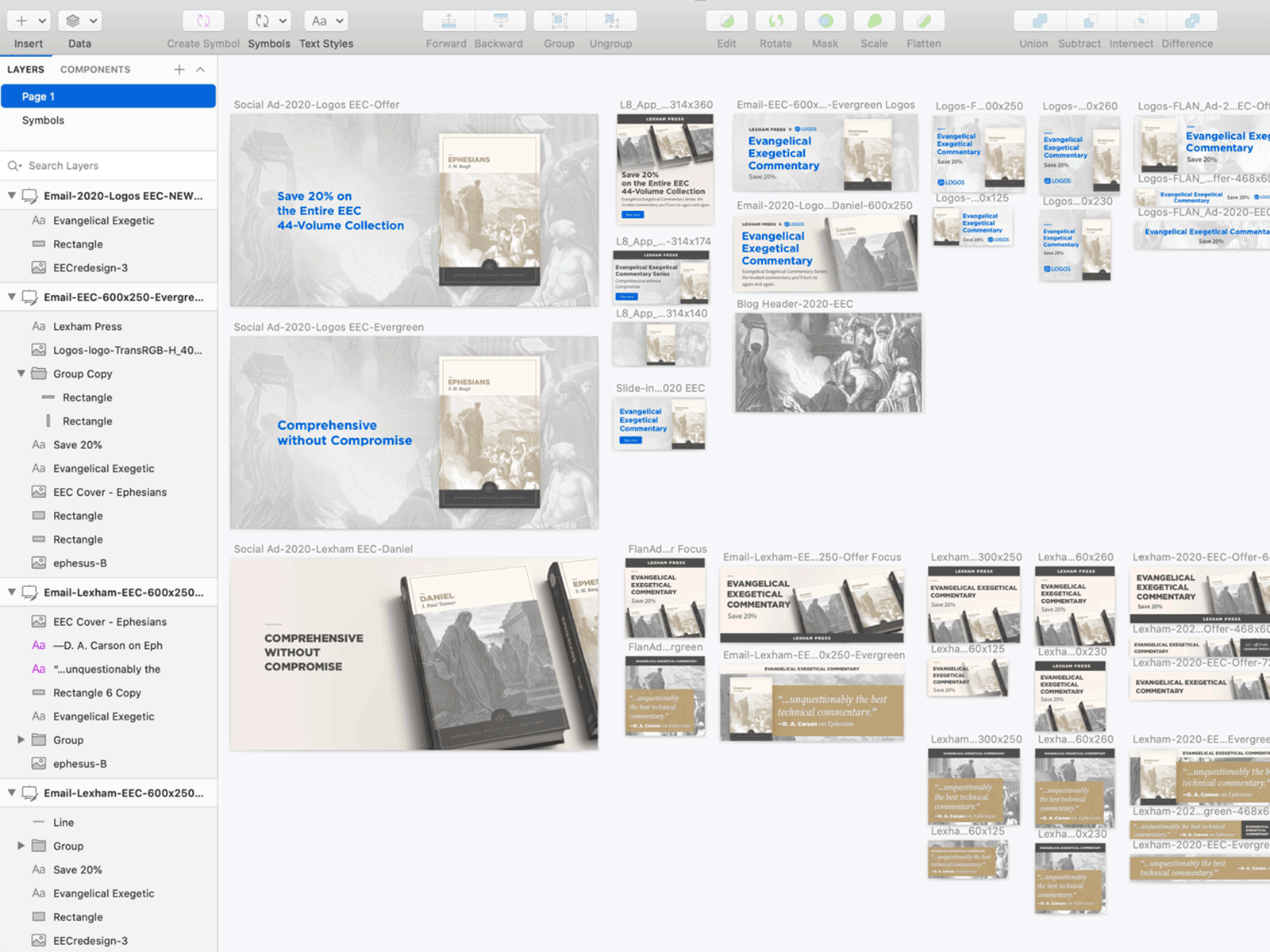Click the Forward arrange button
The width and height of the screenshot is (1270, 952).
(x=447, y=21)
